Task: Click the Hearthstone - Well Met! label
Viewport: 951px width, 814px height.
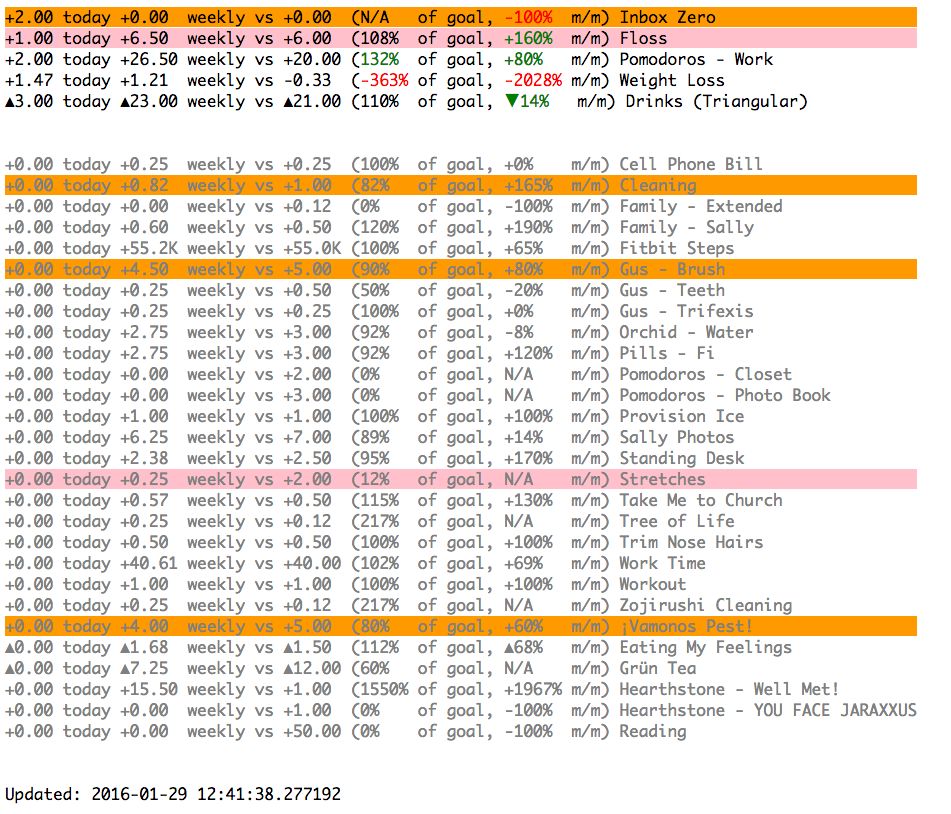Action: (x=729, y=690)
